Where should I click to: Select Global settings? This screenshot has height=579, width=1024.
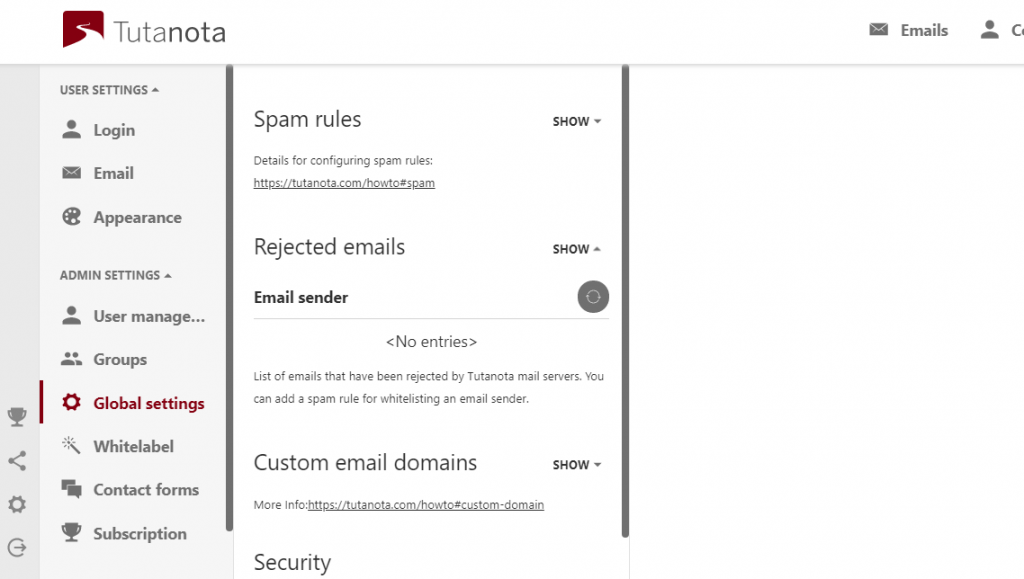(148, 403)
